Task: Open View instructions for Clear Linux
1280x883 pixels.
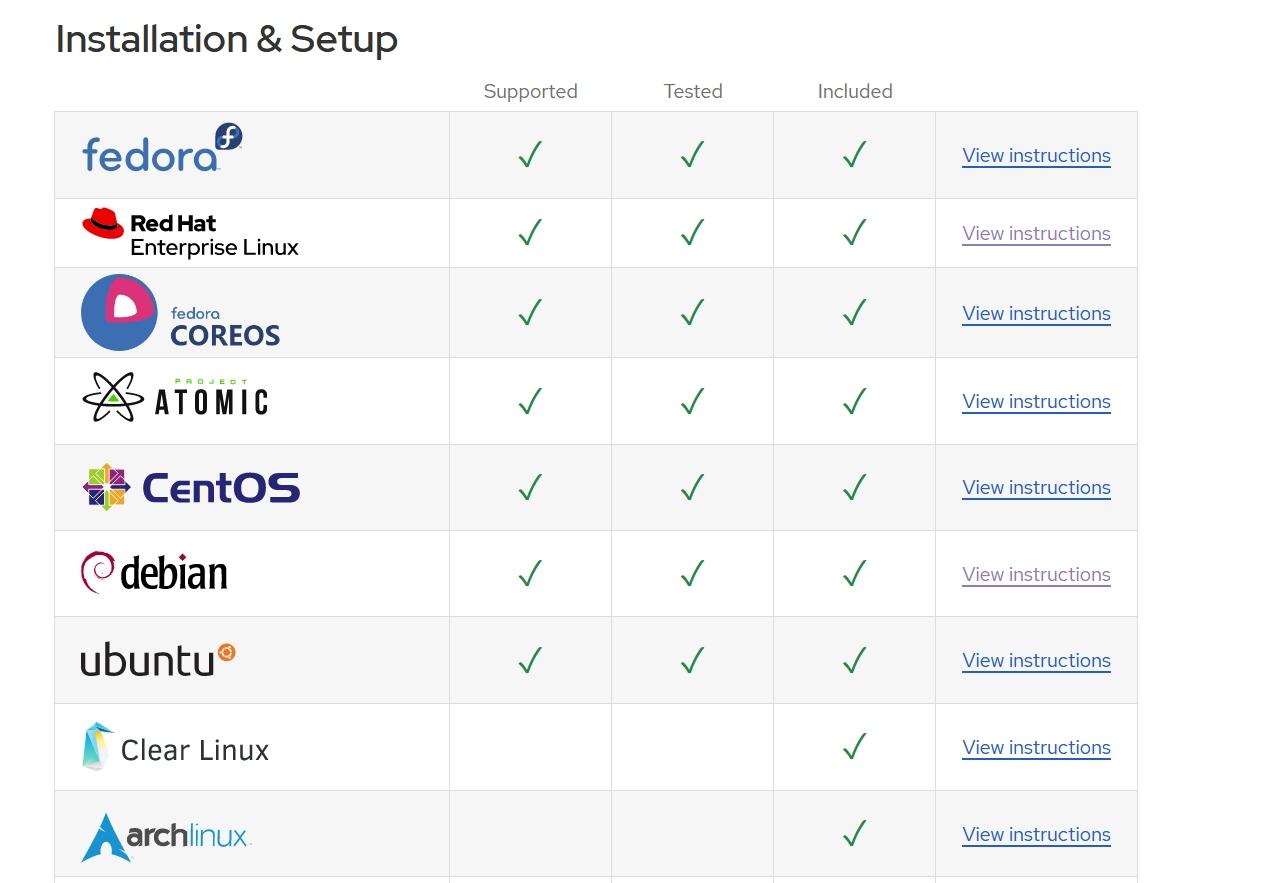Action: point(1036,748)
